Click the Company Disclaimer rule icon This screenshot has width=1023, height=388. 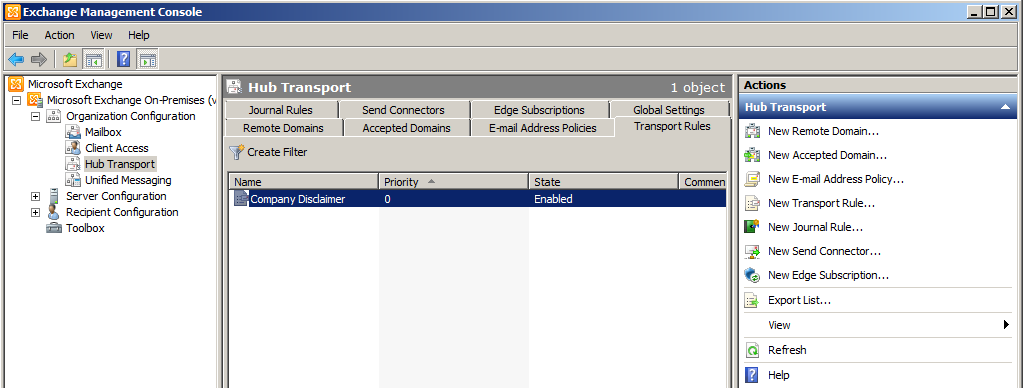point(241,199)
